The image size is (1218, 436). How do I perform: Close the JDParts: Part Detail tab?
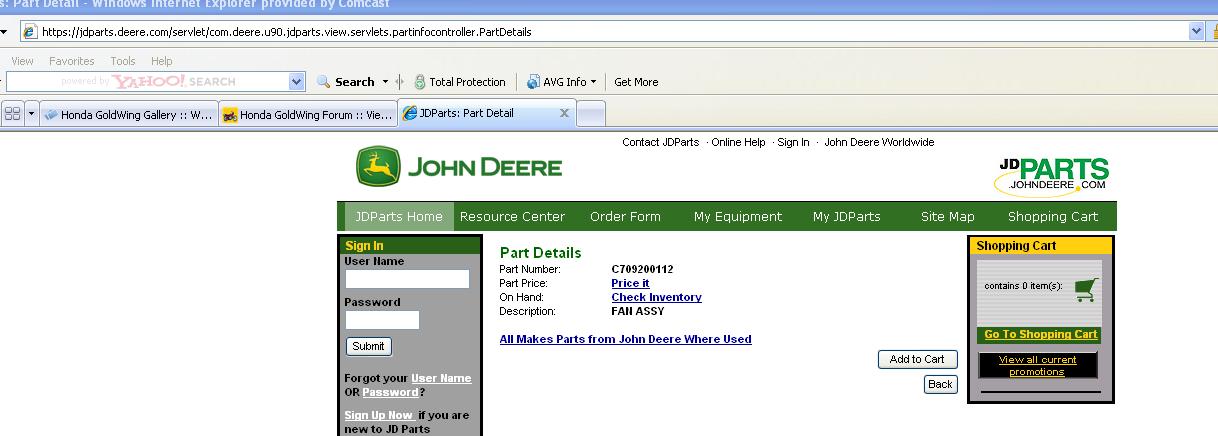click(x=564, y=113)
